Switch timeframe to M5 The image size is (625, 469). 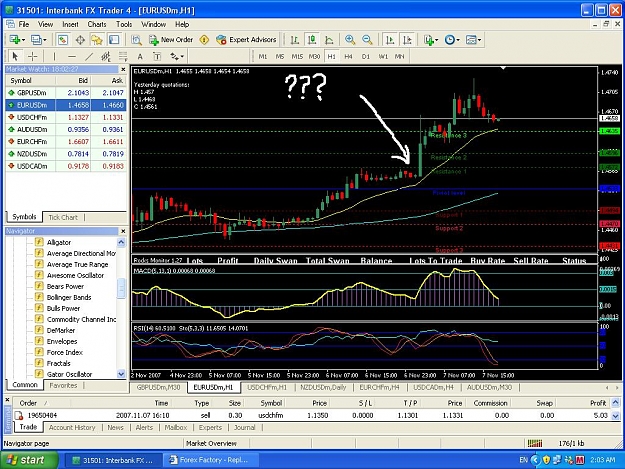[x=280, y=57]
